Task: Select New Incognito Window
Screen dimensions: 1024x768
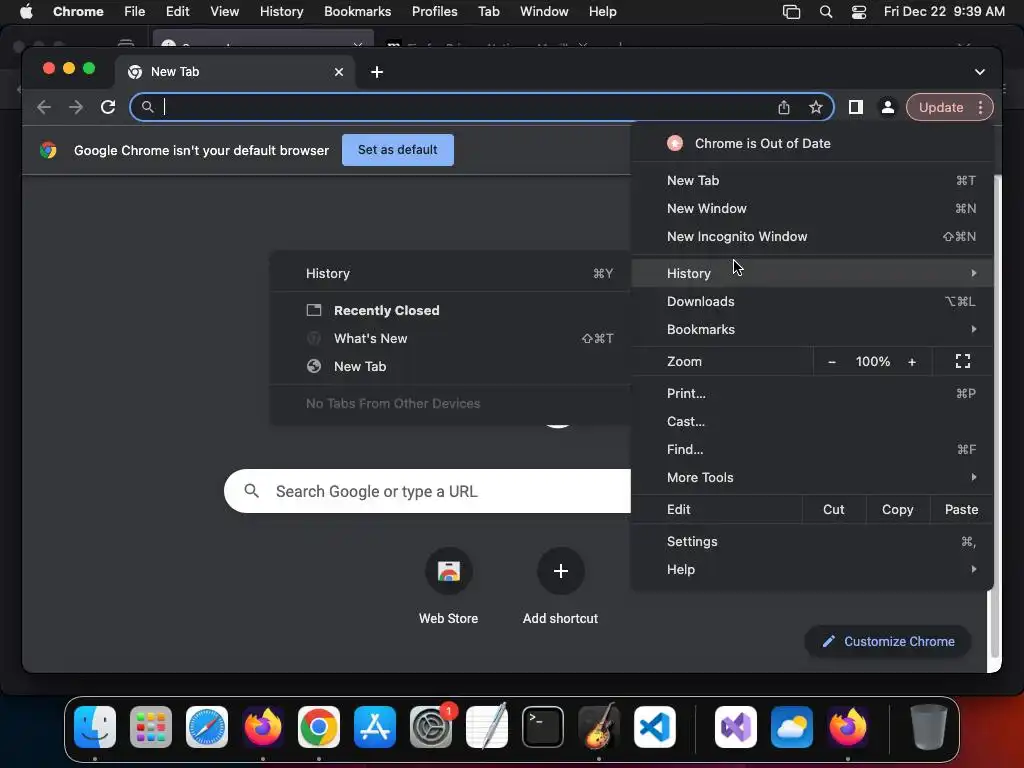Action: 812,236
